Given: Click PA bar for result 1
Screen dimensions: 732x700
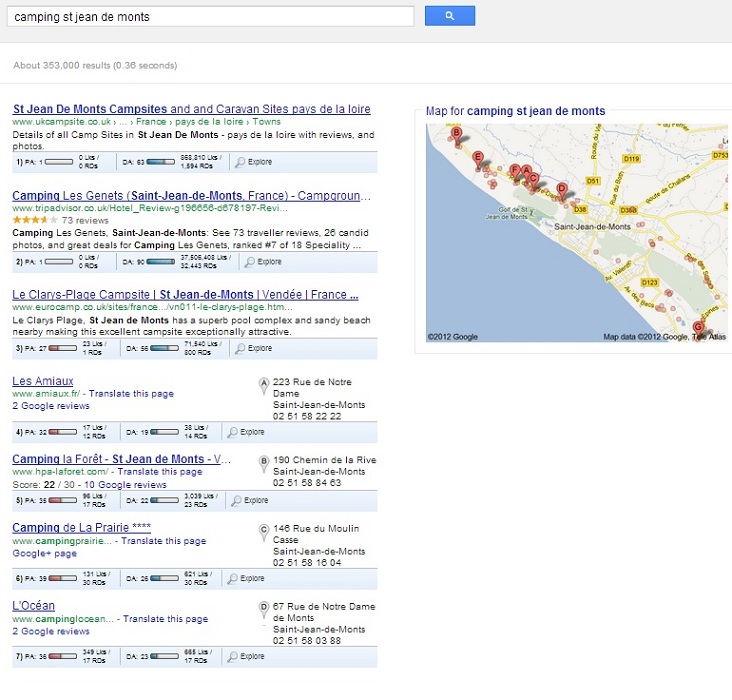Looking at the screenshot, I should (x=59, y=162).
